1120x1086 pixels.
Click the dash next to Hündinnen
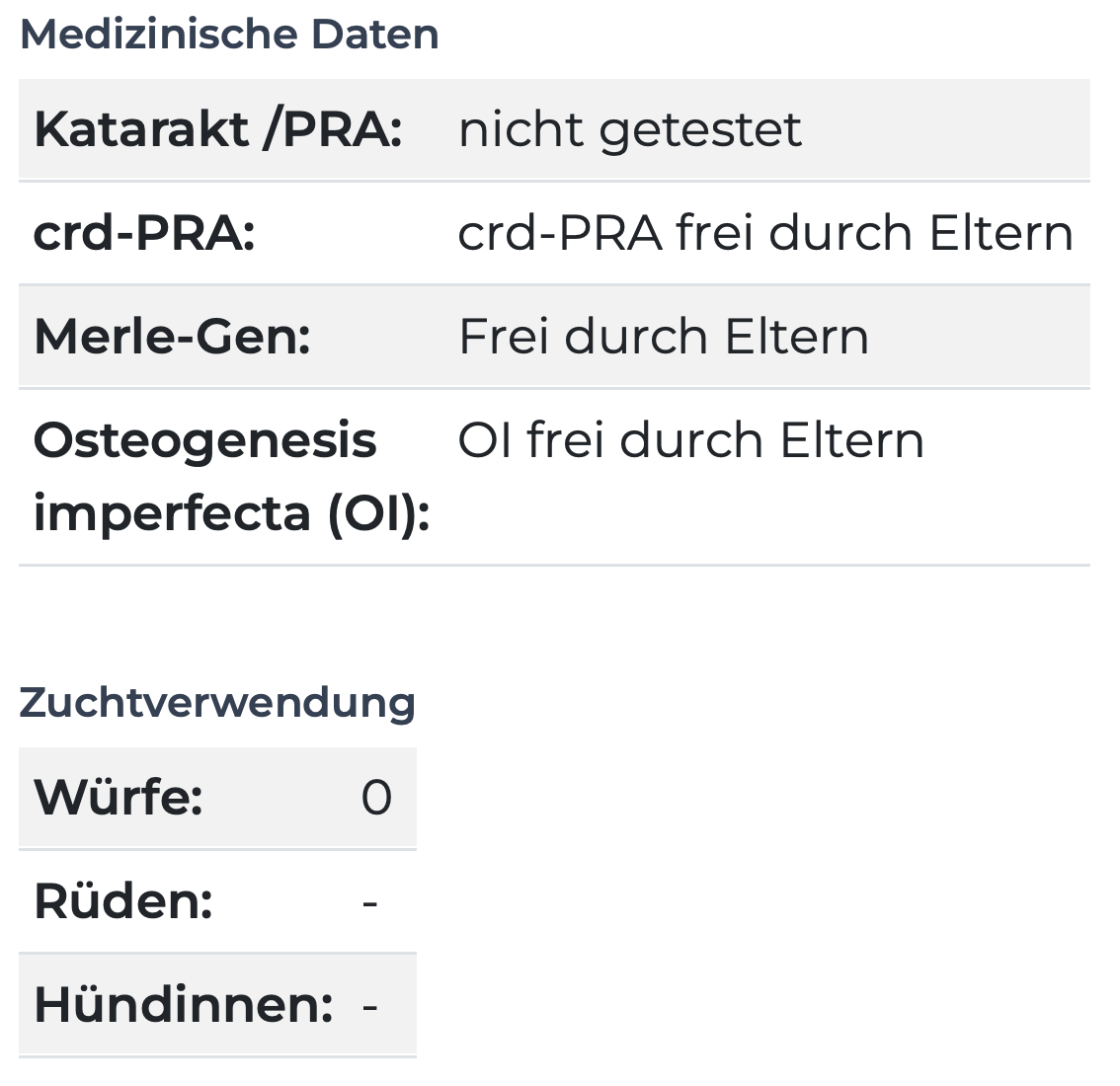point(370,1007)
